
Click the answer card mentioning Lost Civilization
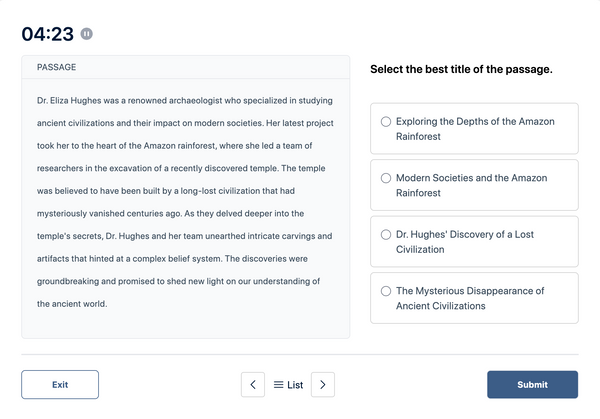click(x=474, y=241)
